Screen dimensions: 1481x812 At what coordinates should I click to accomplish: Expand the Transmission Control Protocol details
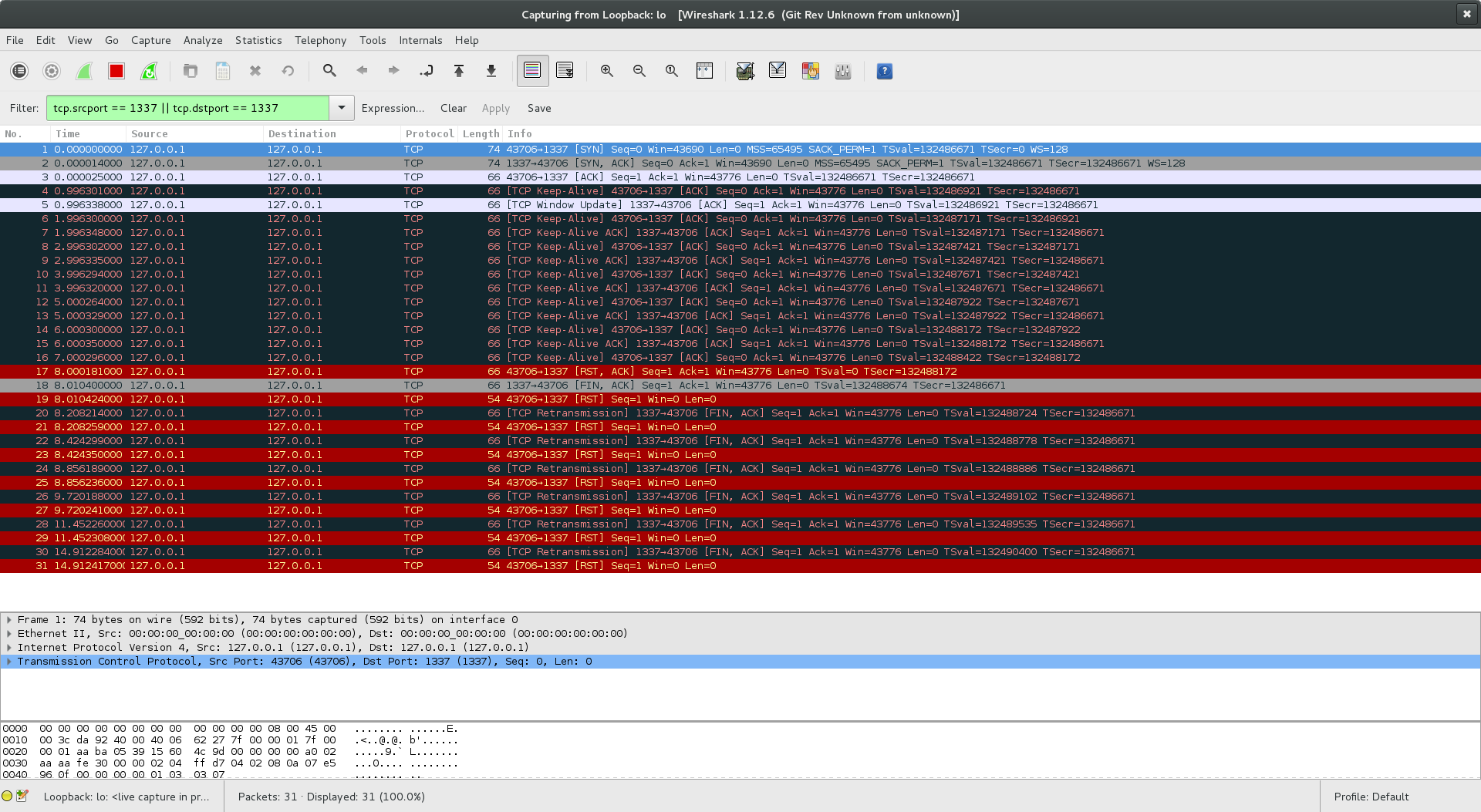pos(10,661)
